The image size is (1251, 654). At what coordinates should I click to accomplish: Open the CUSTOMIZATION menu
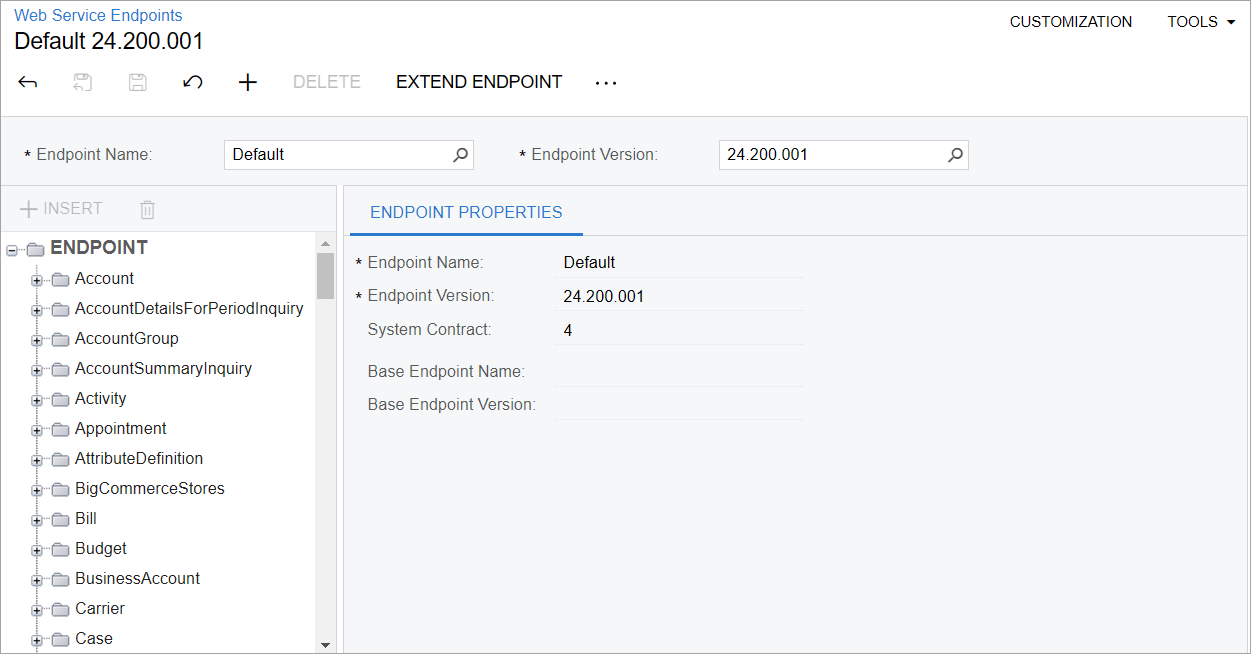tap(1070, 22)
